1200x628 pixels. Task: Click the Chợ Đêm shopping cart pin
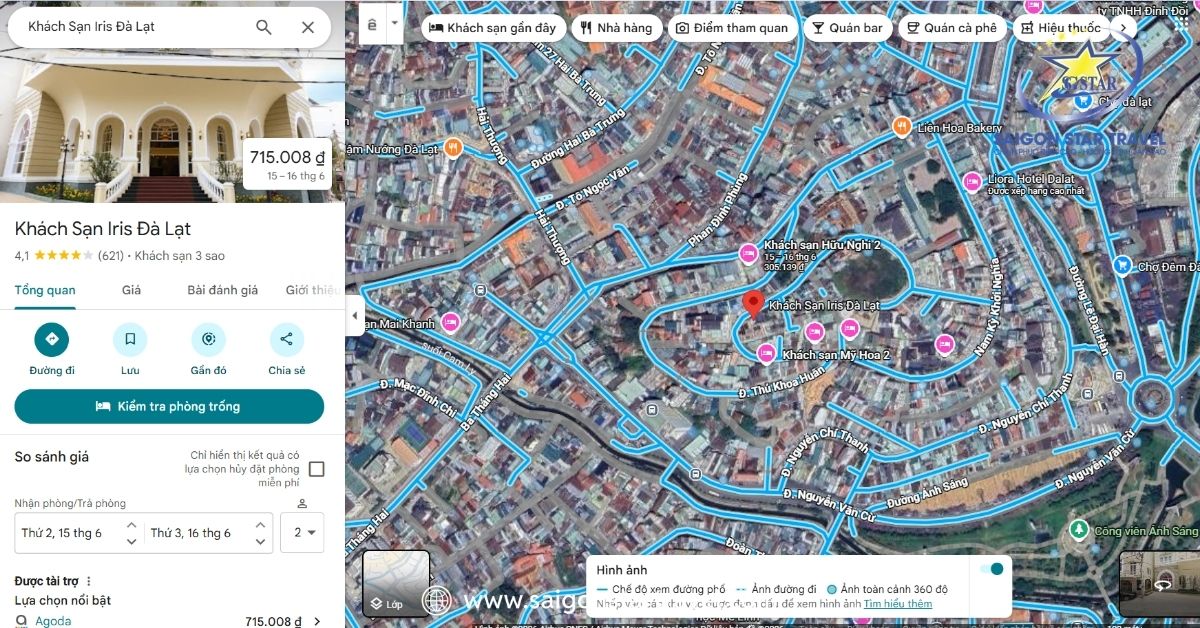tap(1122, 265)
